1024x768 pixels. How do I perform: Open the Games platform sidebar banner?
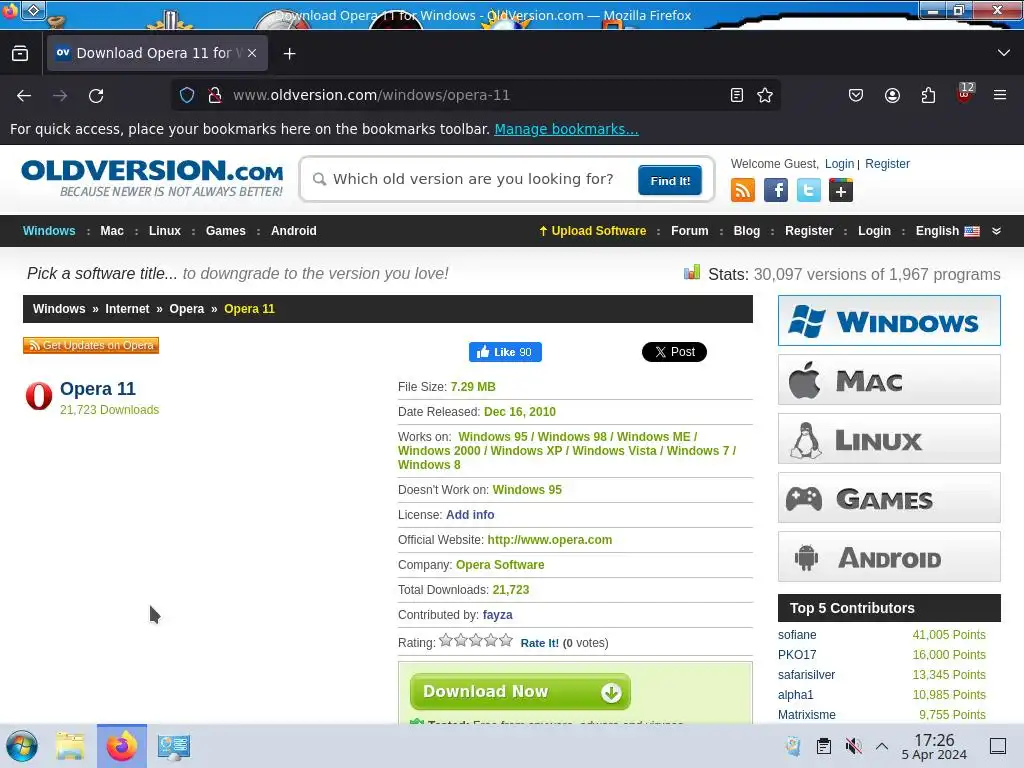coord(889,498)
